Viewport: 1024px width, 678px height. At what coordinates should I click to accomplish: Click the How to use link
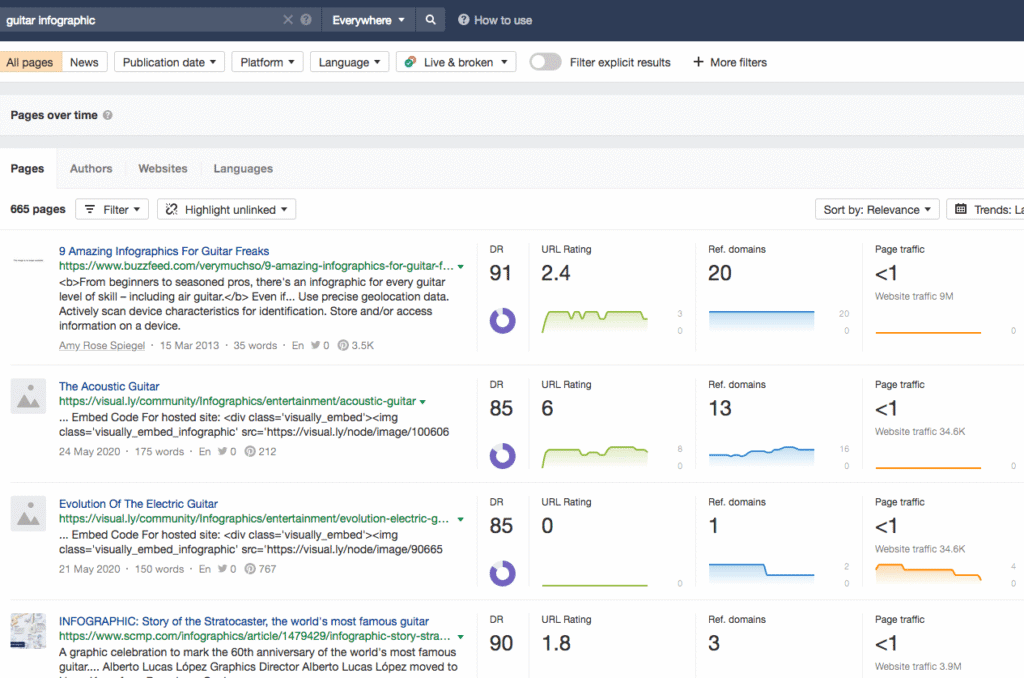click(495, 20)
